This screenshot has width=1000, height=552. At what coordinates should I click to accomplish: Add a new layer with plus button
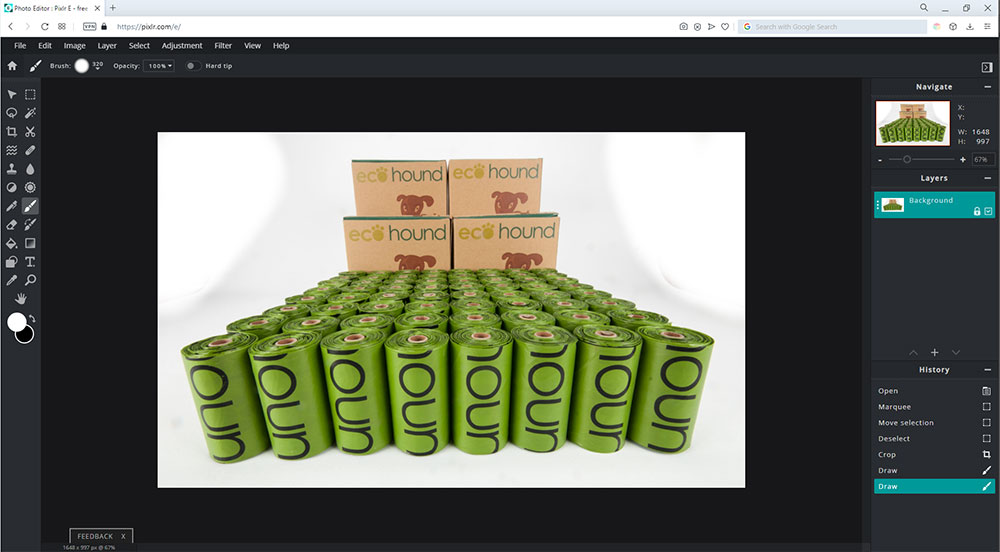[x=934, y=352]
